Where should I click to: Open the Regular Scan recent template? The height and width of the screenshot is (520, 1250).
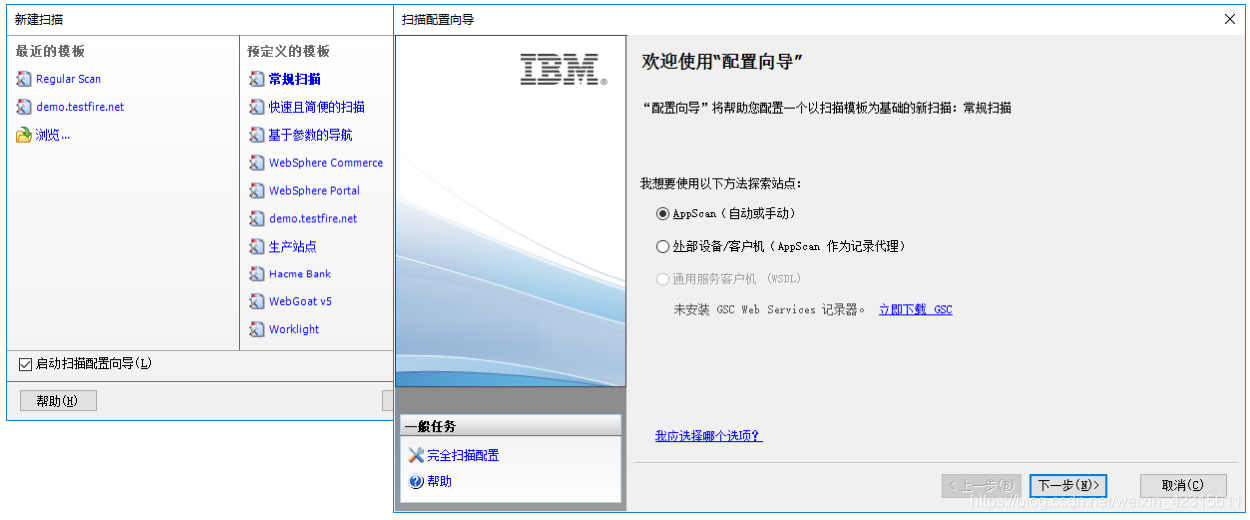[68, 79]
